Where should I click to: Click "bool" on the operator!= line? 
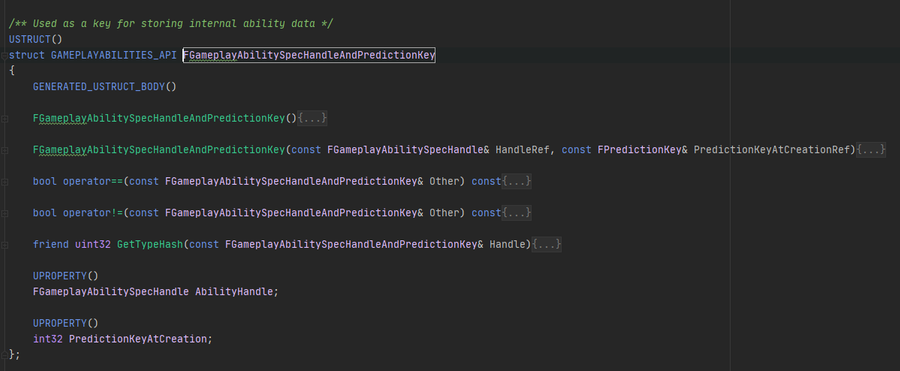[45, 213]
